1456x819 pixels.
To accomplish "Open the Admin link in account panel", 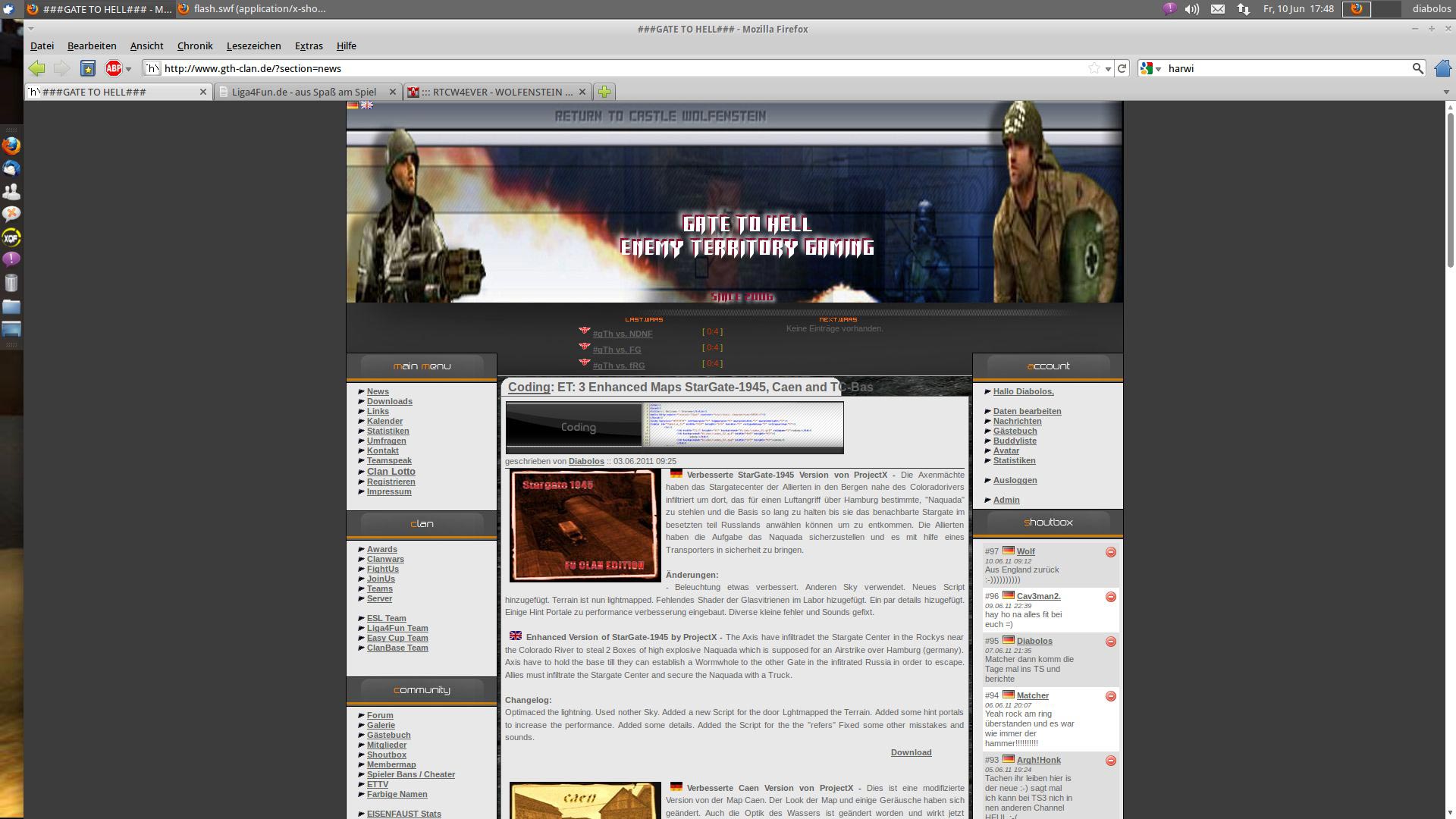I will pyautogui.click(x=1006, y=500).
